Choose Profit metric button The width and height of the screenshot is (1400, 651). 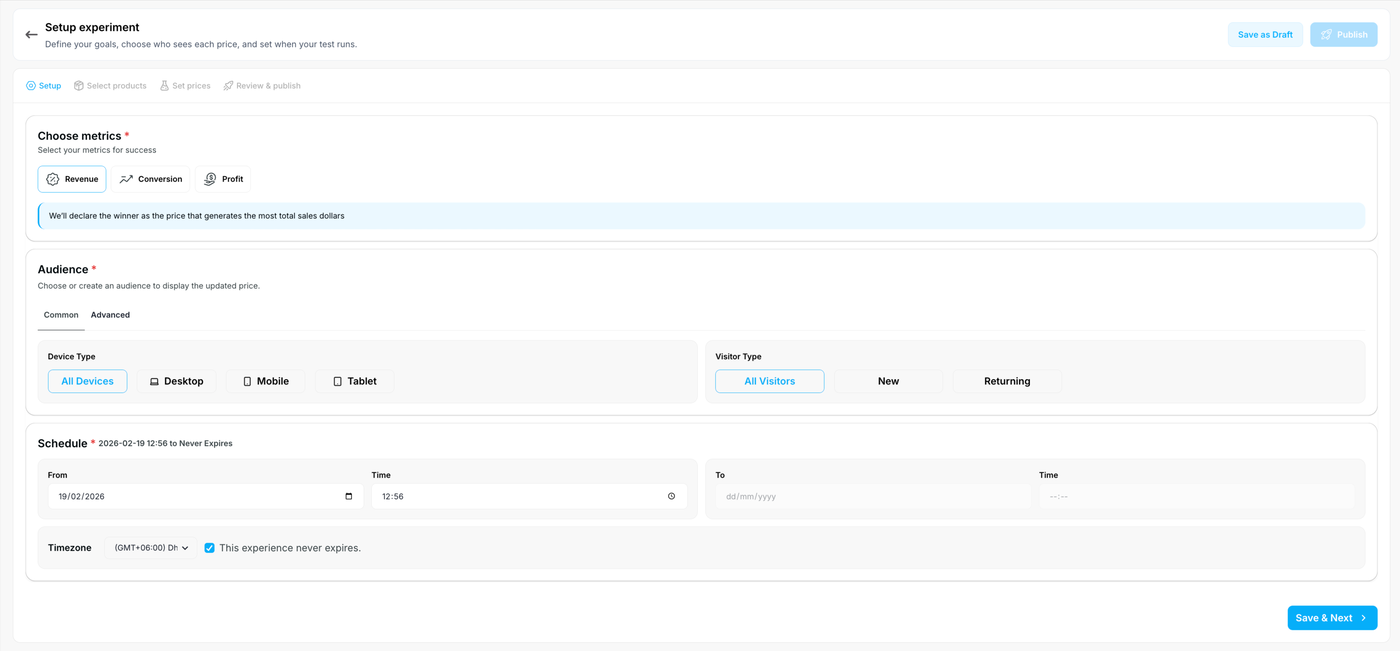[223, 179]
